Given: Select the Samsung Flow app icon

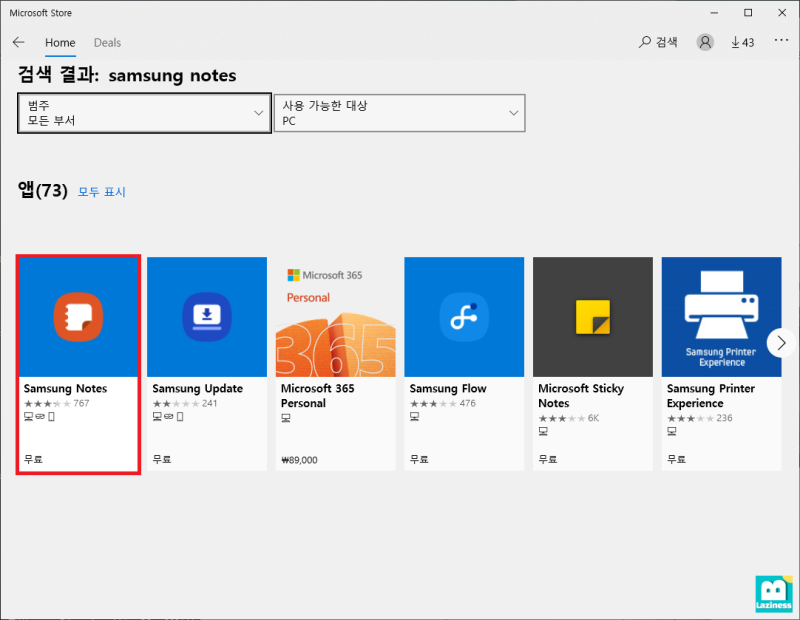Looking at the screenshot, I should tap(464, 317).
